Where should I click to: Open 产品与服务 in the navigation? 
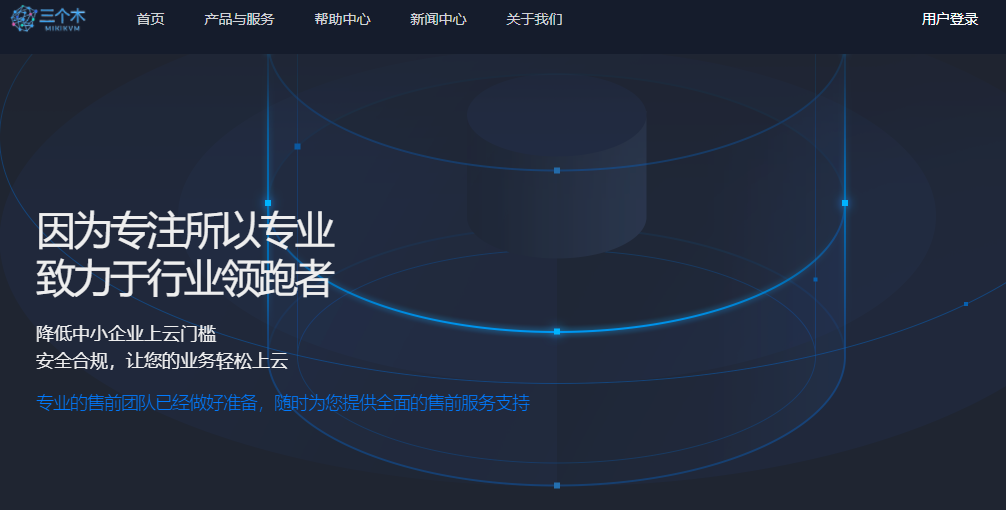(x=239, y=19)
